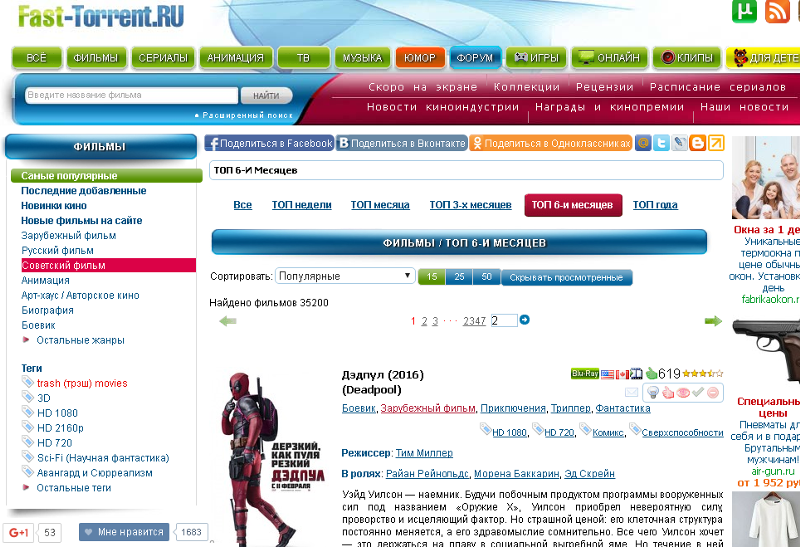Open the film-strip trailer icon on Deadpool
Viewport: 800px width, 547px height.
(x=636, y=374)
